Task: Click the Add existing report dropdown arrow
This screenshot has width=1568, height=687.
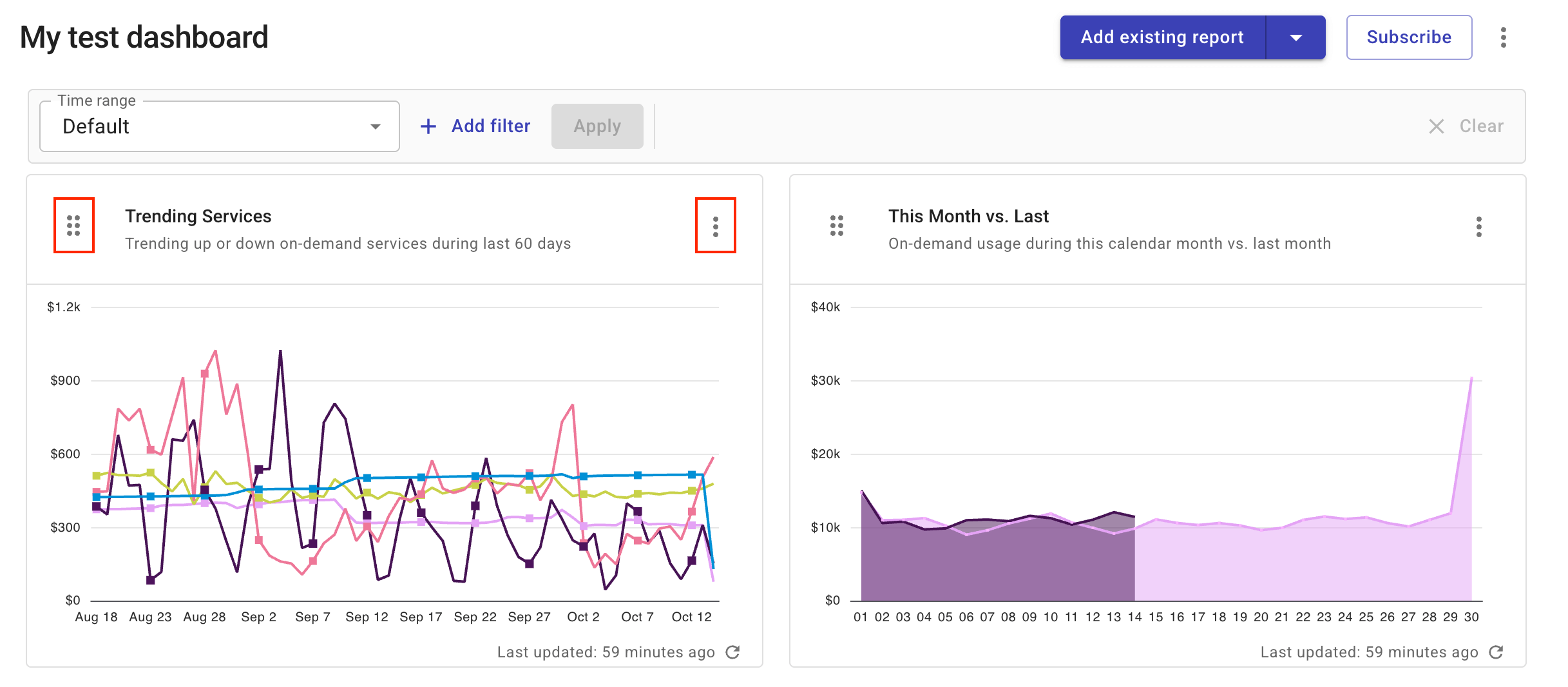Action: click(1296, 37)
